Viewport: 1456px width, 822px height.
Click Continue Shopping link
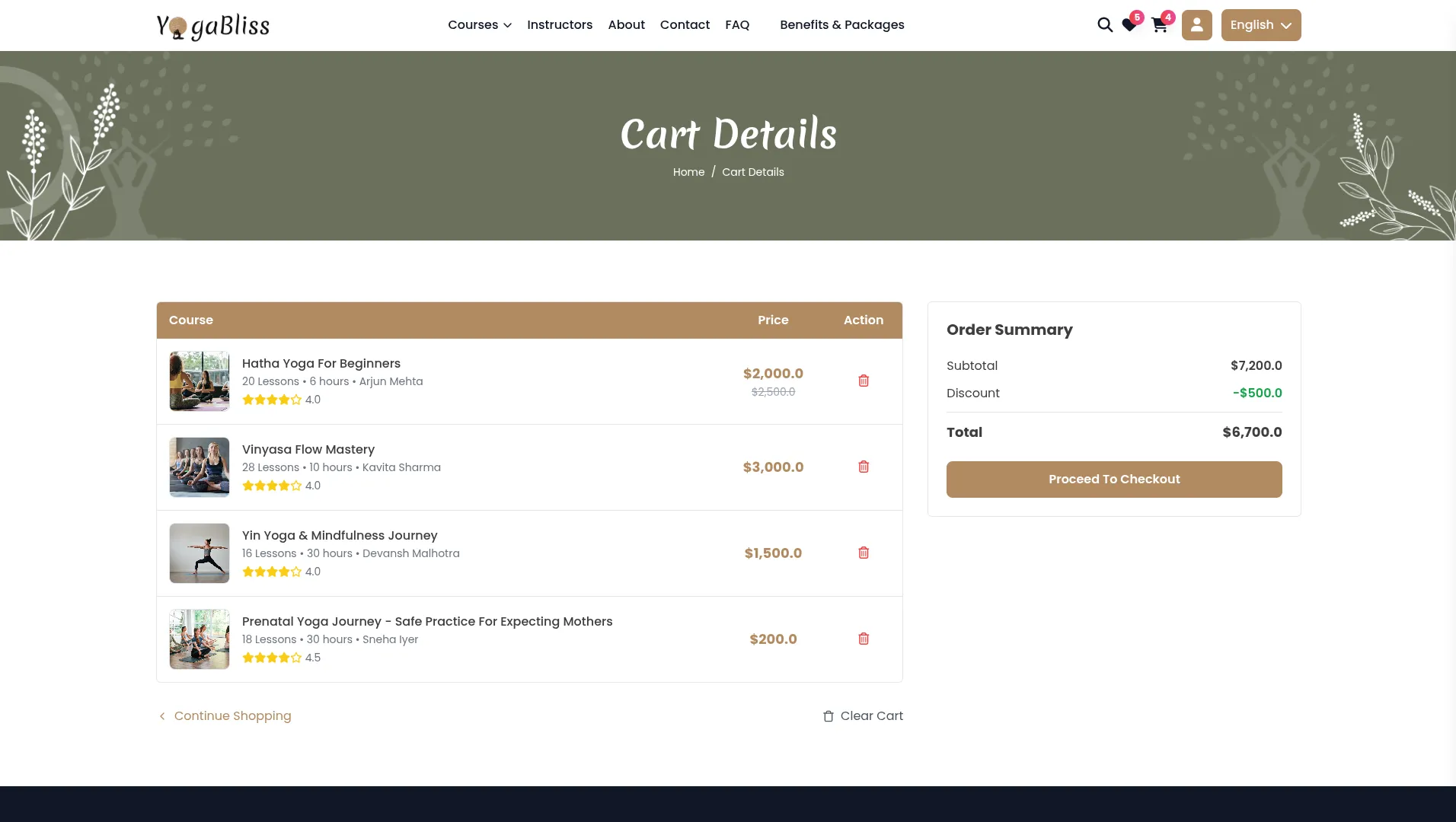click(x=232, y=716)
